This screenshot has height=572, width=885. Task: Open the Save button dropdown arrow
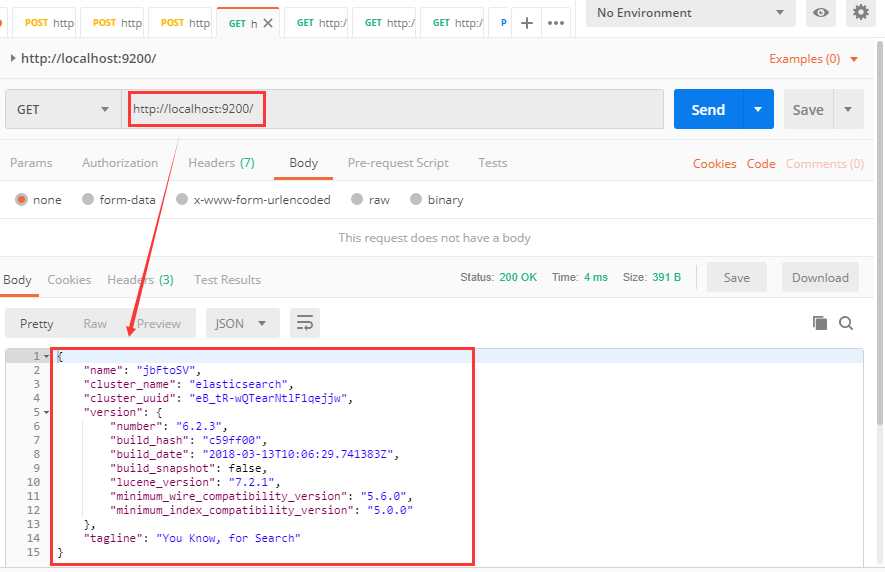pos(848,109)
